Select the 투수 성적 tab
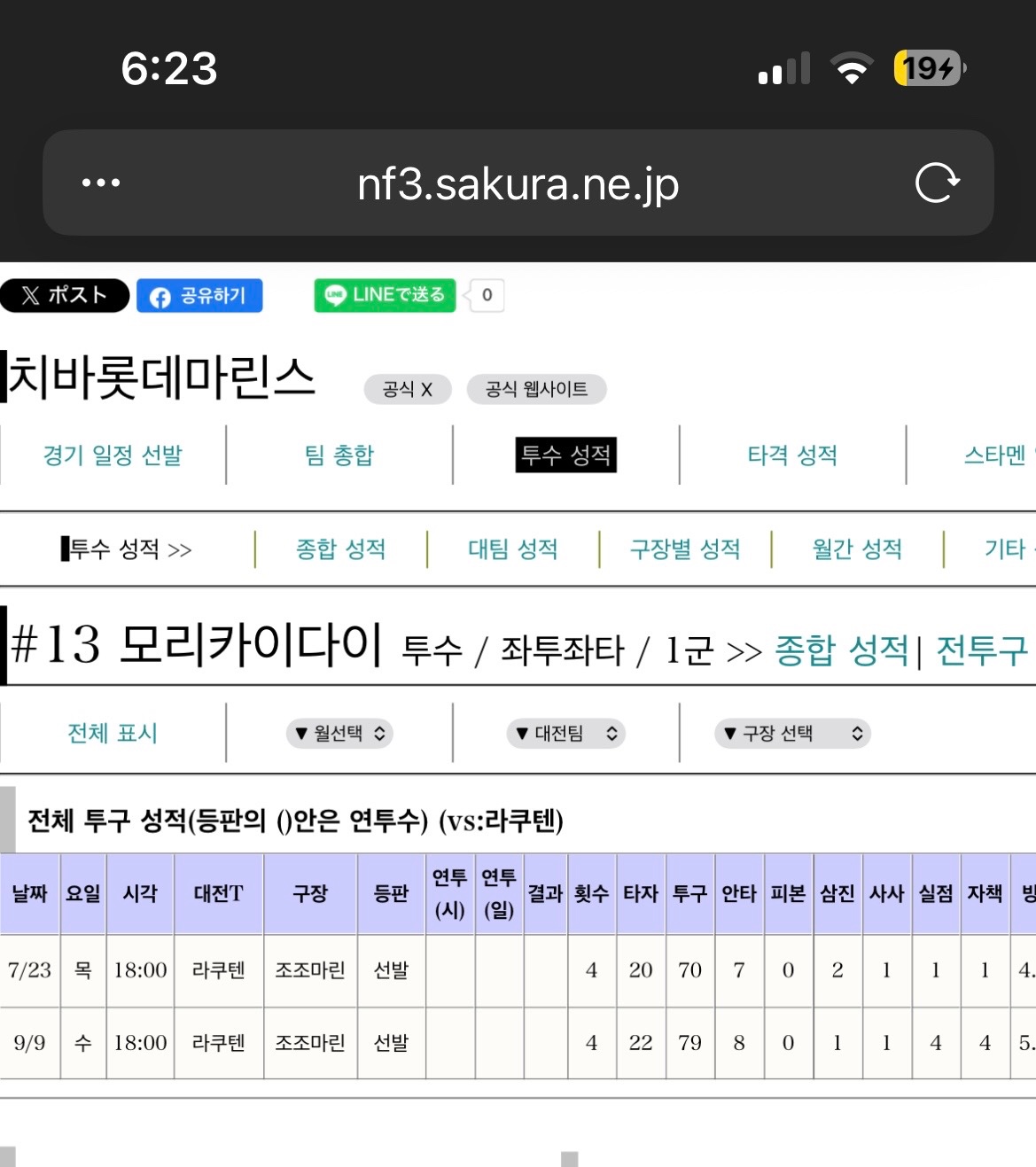This screenshot has height=1167, width=1036. pyautogui.click(x=566, y=455)
